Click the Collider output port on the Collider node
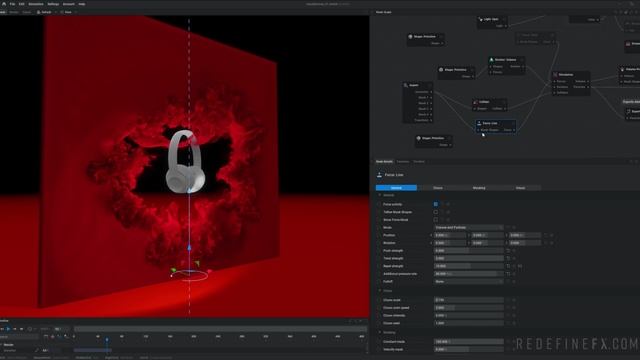This screenshot has width=640, height=360. [505, 109]
